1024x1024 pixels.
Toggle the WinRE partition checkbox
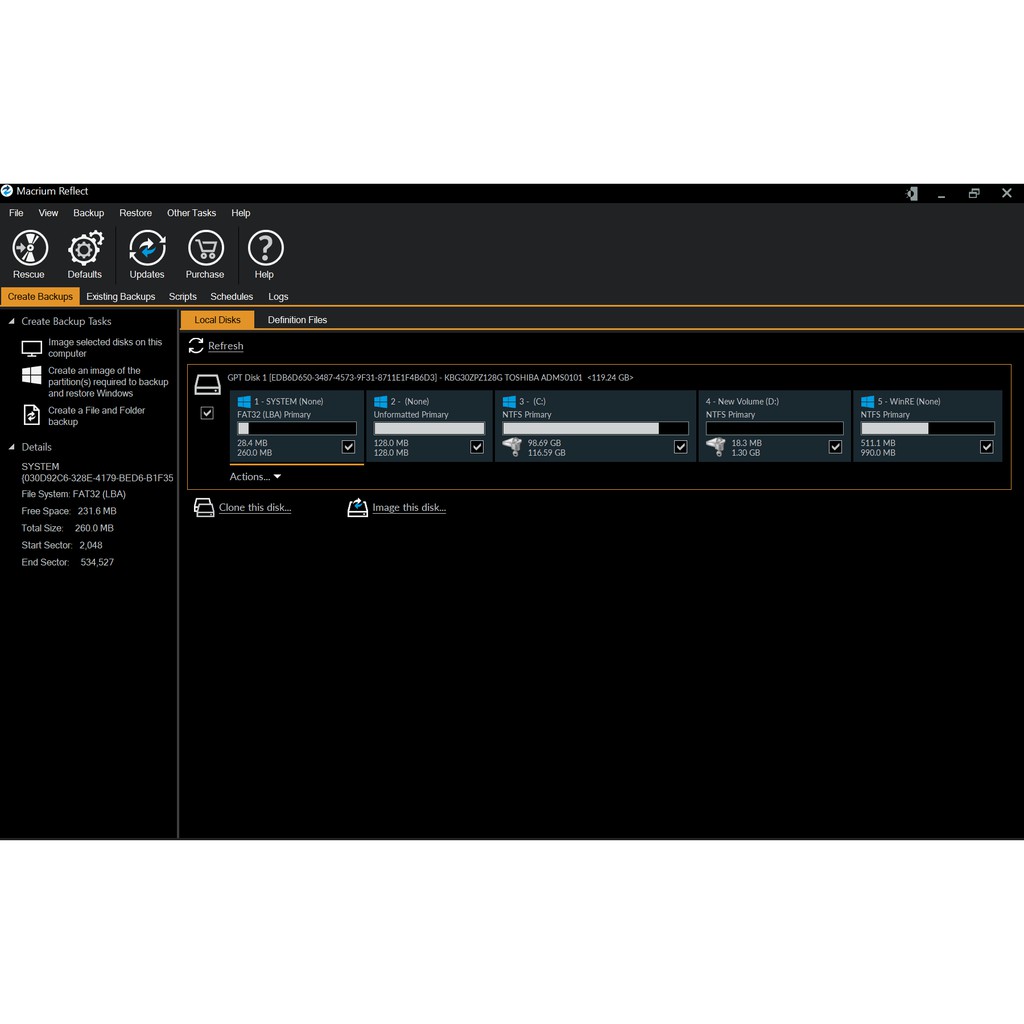pos(986,447)
